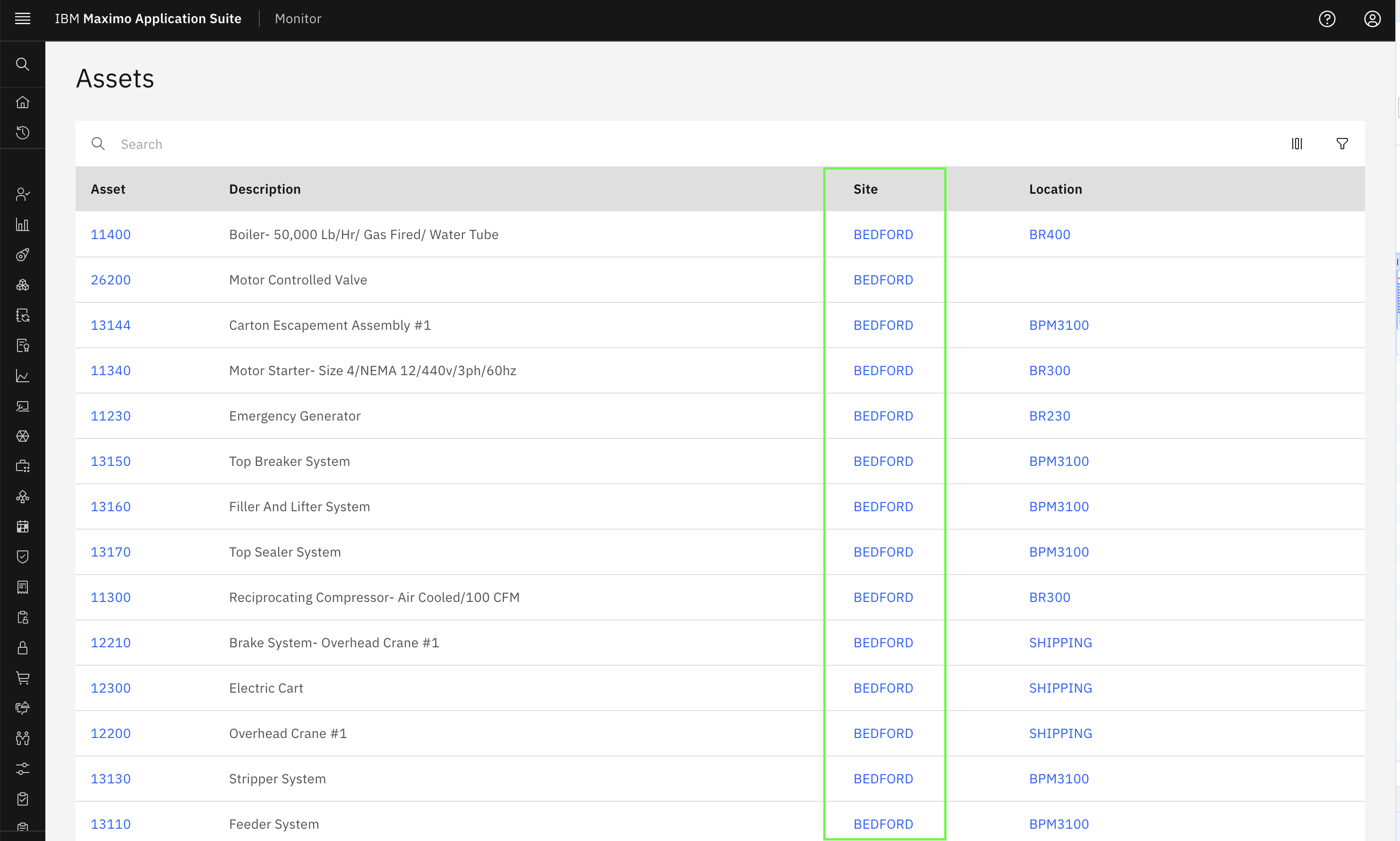Open BEDFORD site for Motor Controlled Valve
Image resolution: width=1400 pixels, height=841 pixels.
(883, 280)
